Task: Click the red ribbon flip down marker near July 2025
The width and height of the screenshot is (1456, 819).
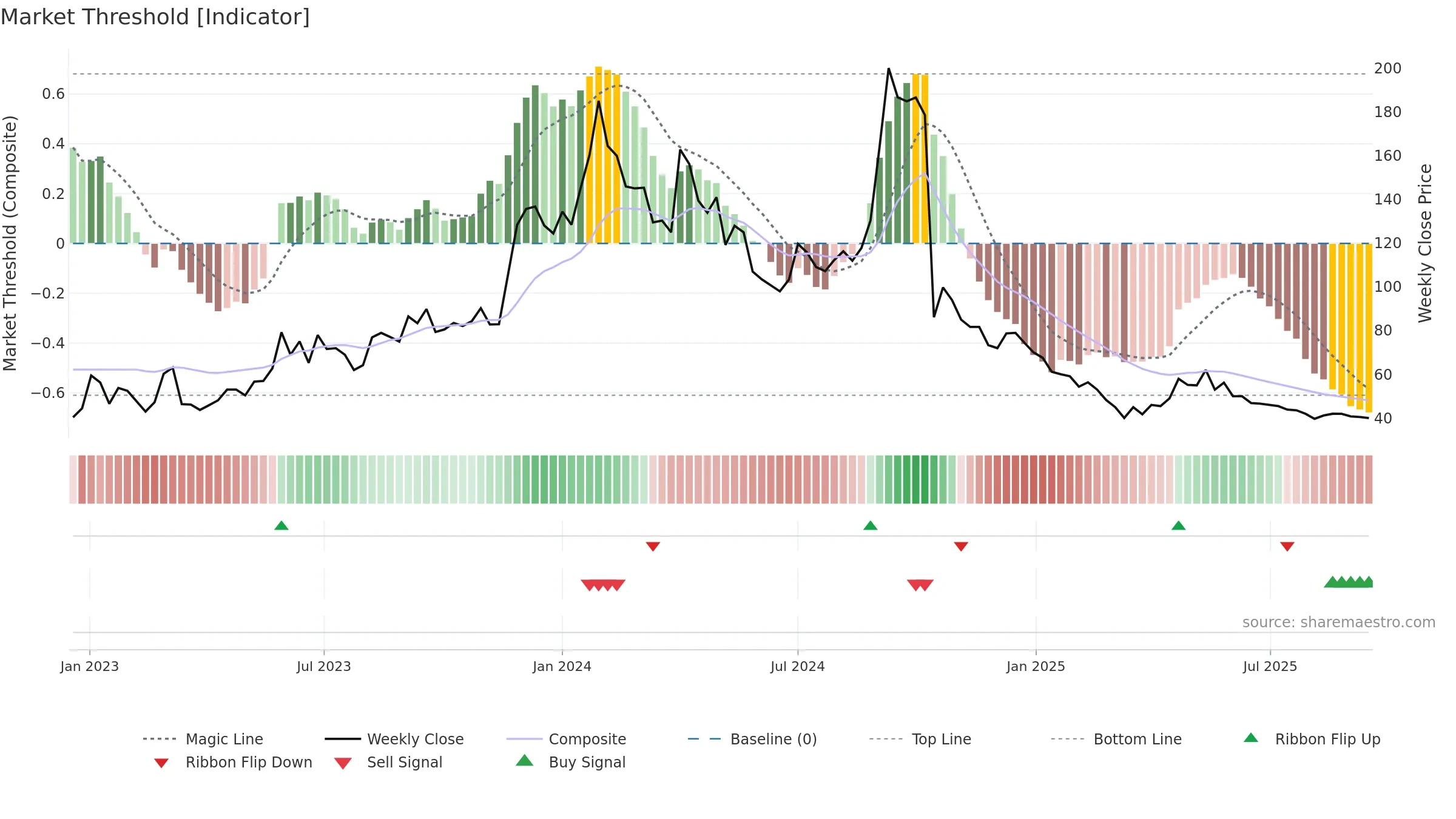Action: [1287, 547]
